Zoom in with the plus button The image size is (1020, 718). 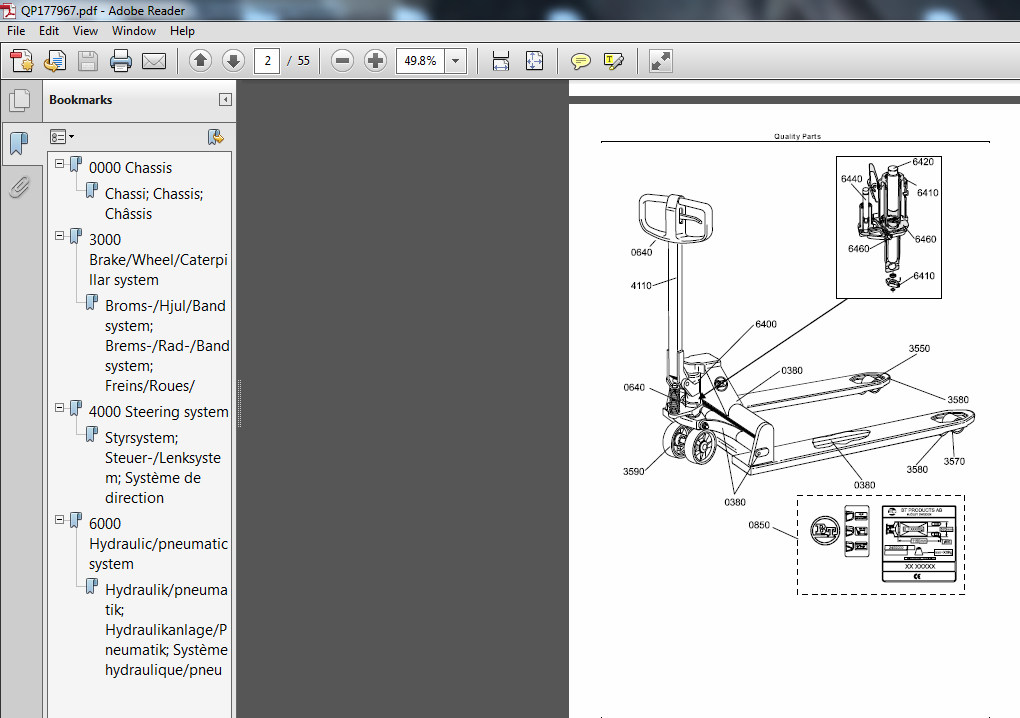pos(375,61)
